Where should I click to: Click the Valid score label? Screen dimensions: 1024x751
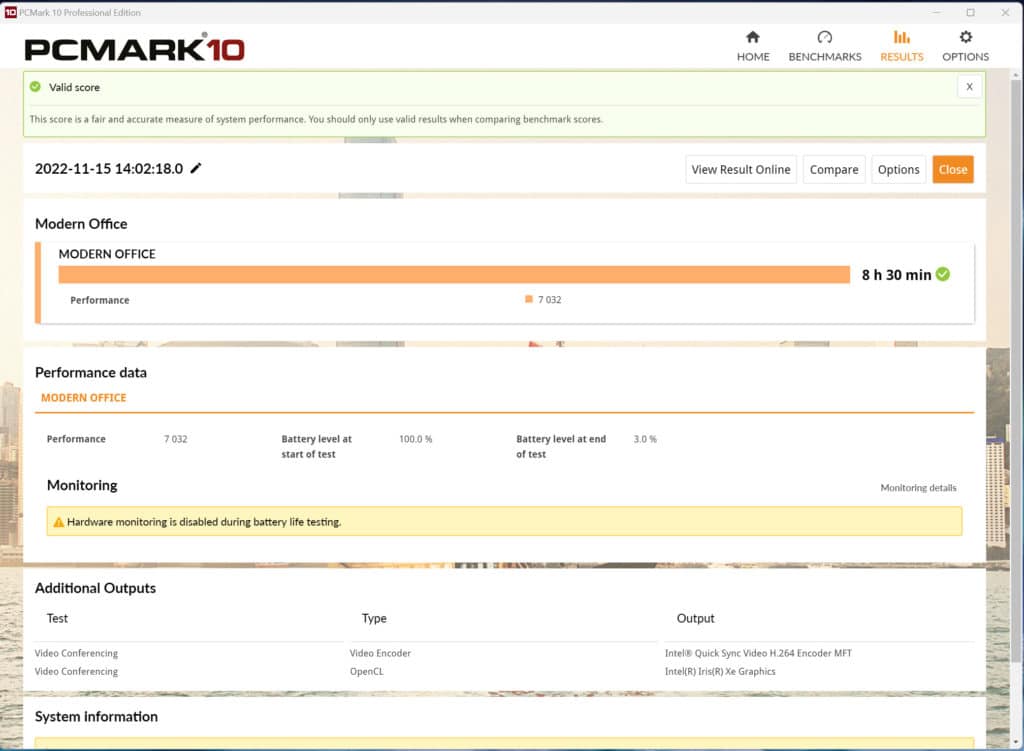[74, 87]
